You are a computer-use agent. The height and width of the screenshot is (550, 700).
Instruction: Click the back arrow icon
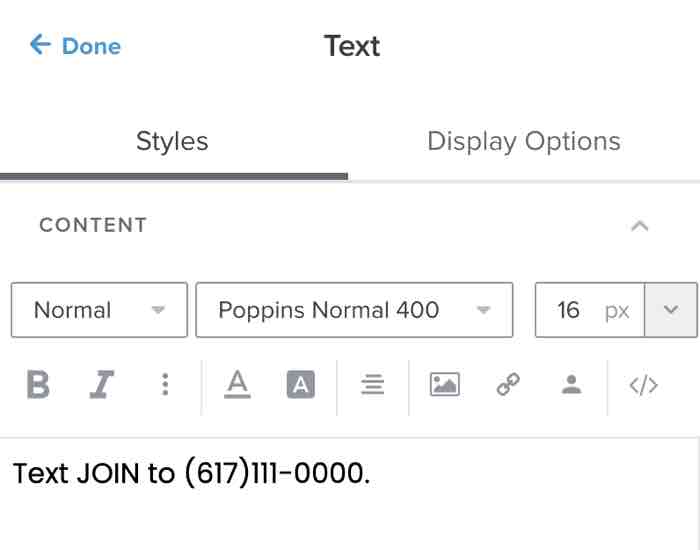[x=40, y=45]
